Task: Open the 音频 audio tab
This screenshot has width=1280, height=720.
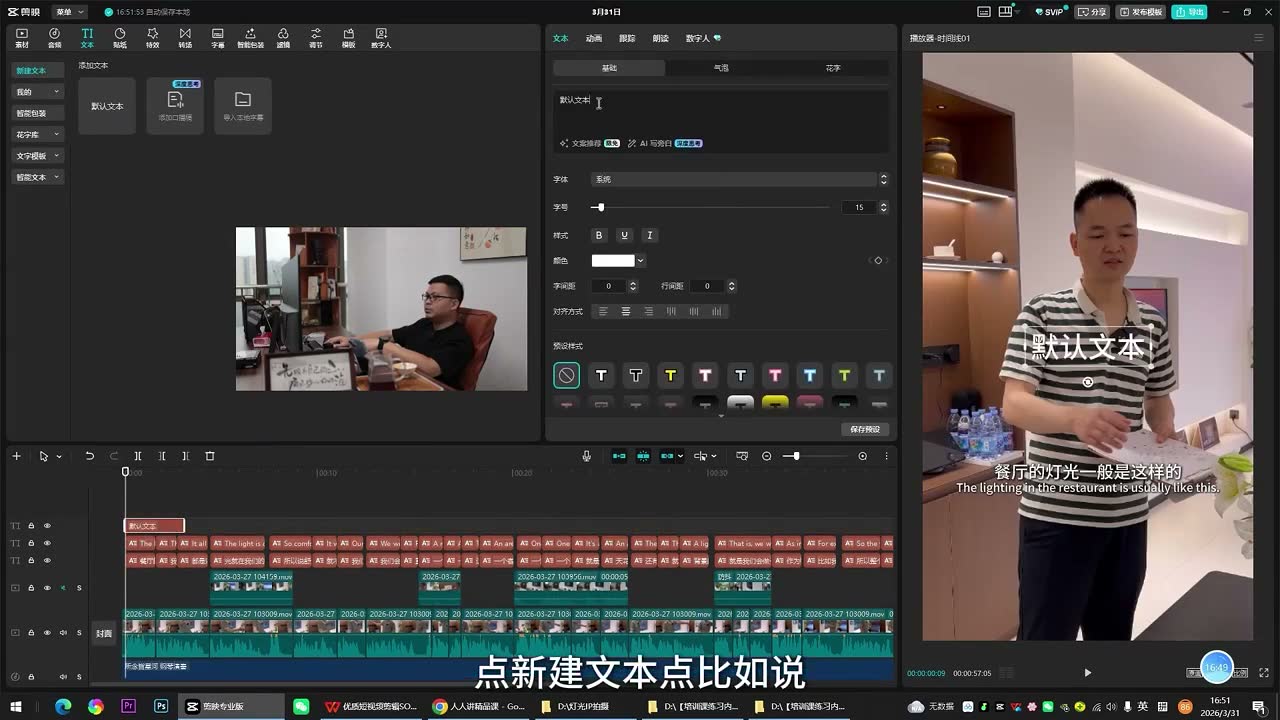Action: [x=55, y=38]
